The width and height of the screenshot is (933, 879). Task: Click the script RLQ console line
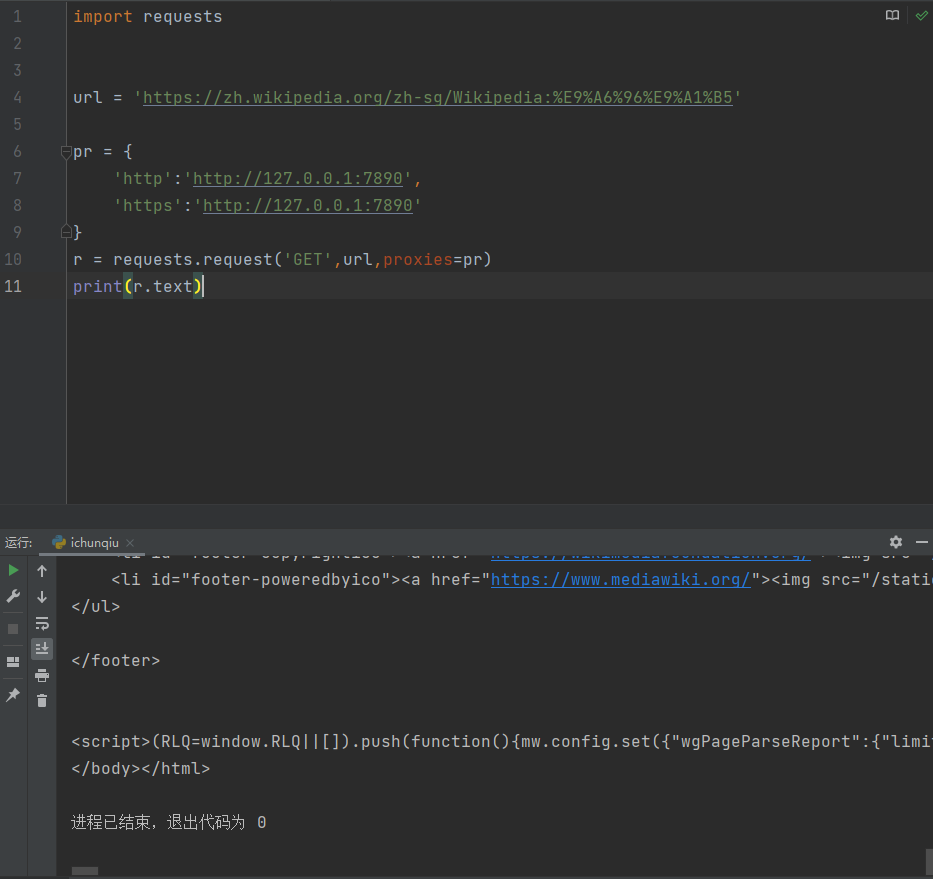click(502, 742)
